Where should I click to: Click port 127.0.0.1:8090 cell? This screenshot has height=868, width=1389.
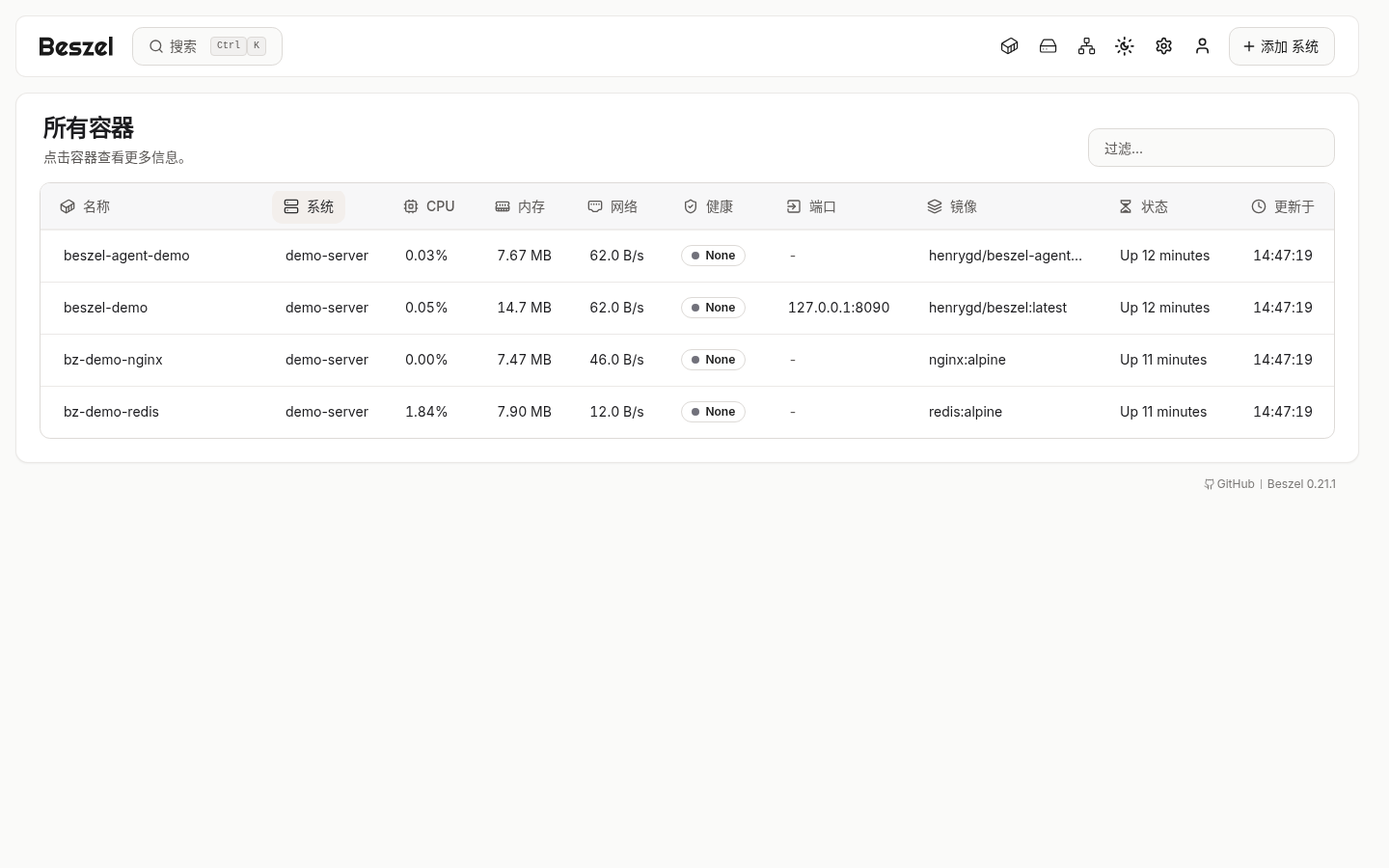pyautogui.click(x=838, y=308)
